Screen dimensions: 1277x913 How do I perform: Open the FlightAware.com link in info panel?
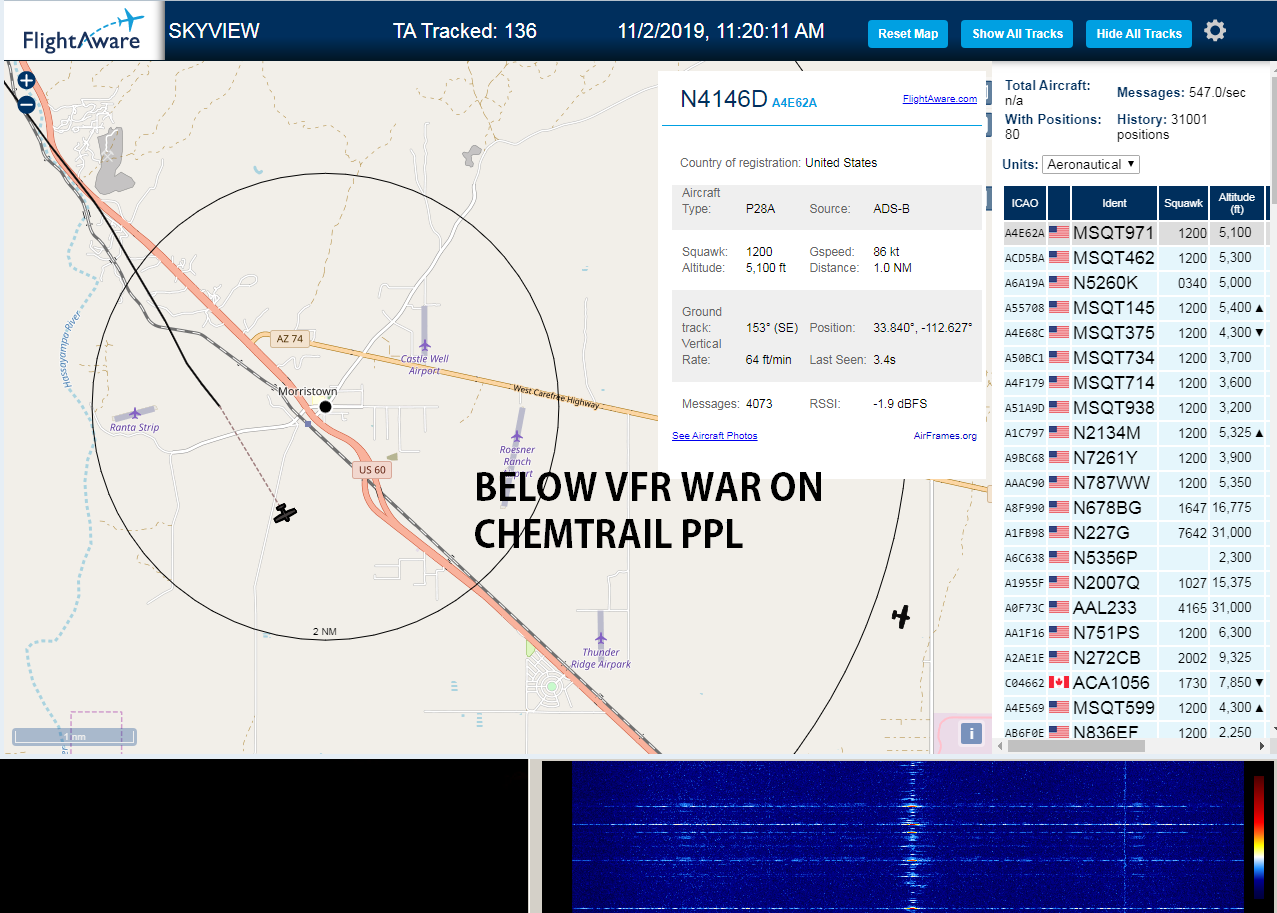coord(939,99)
